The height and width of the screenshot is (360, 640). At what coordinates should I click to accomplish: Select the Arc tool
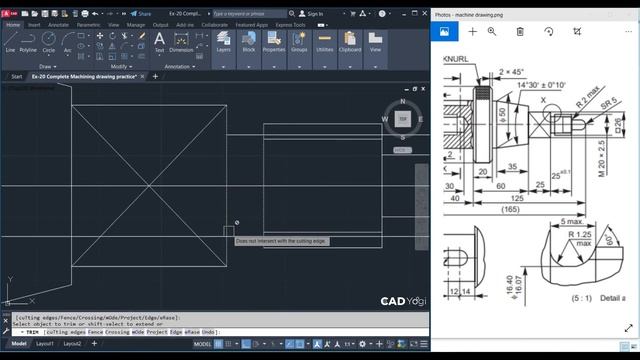[67, 42]
